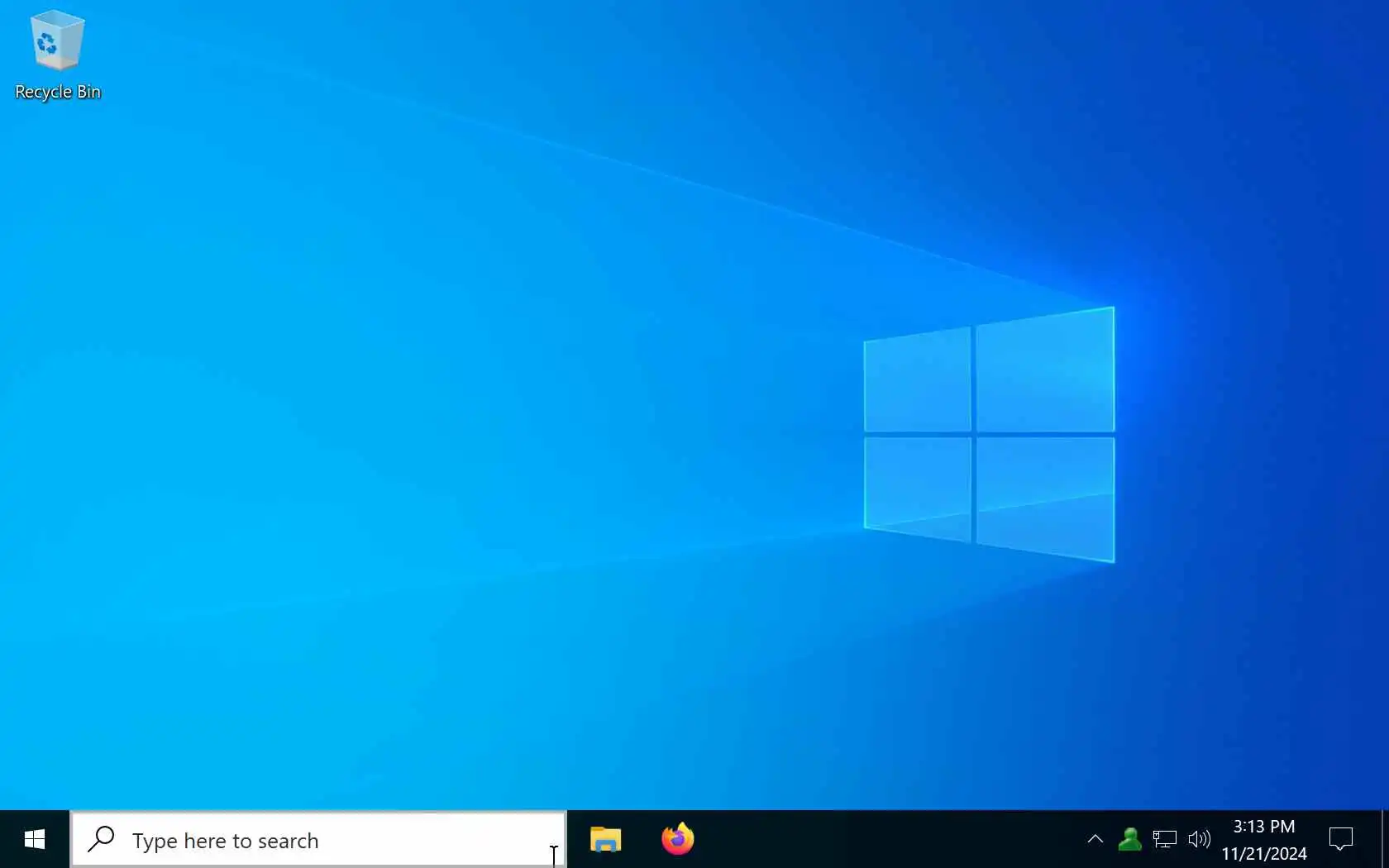
Task: Open the Windows Start menu
Action: click(35, 840)
